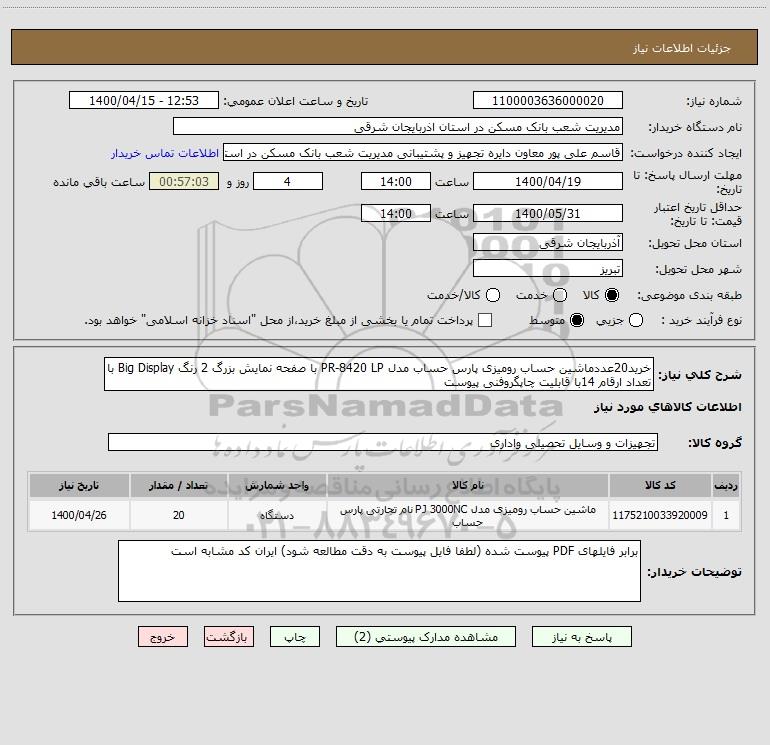Click the تعداد / مقدار column header

pyautogui.click(x=178, y=485)
